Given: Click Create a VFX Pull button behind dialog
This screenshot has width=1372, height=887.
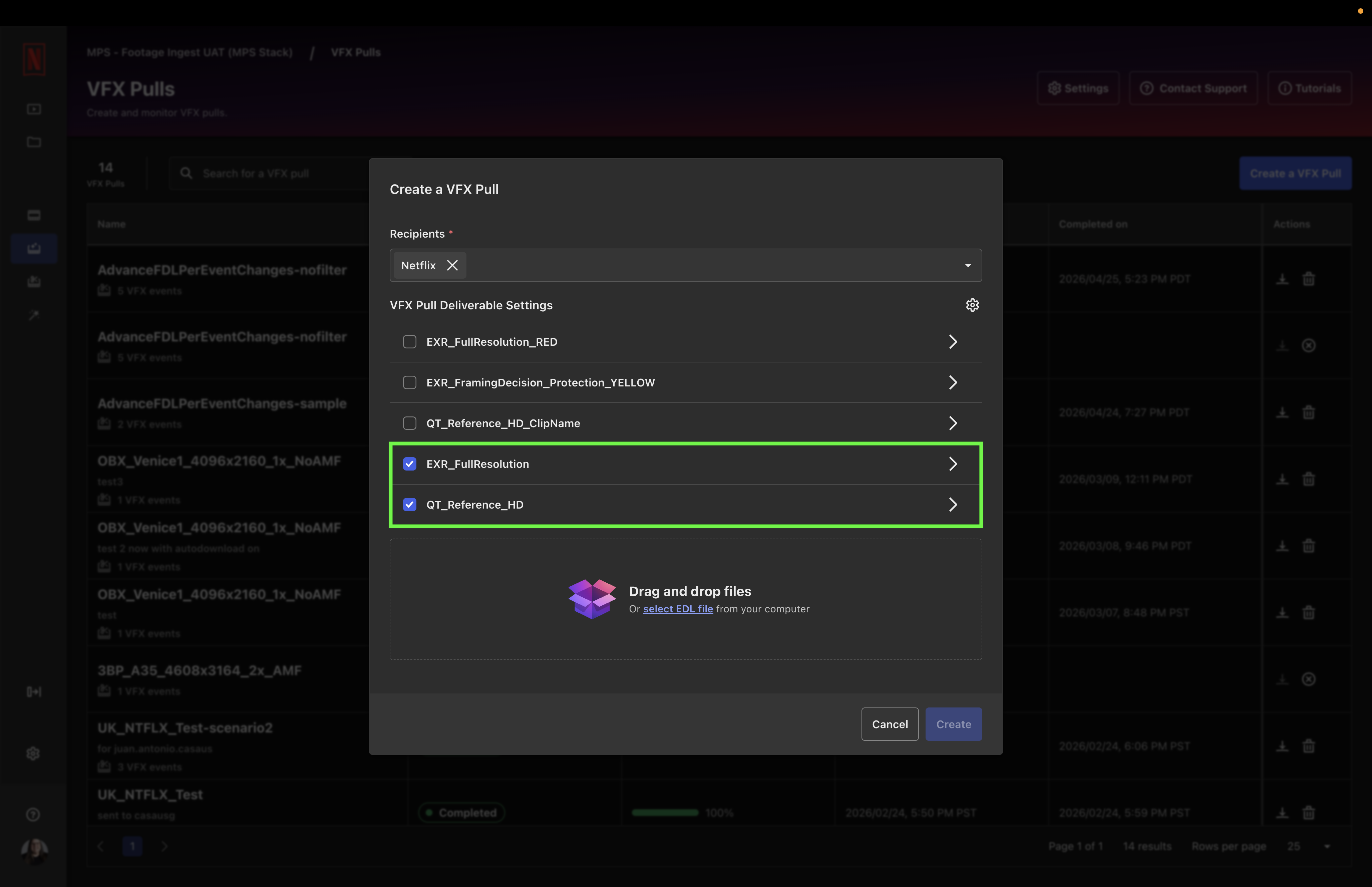Looking at the screenshot, I should (1295, 174).
